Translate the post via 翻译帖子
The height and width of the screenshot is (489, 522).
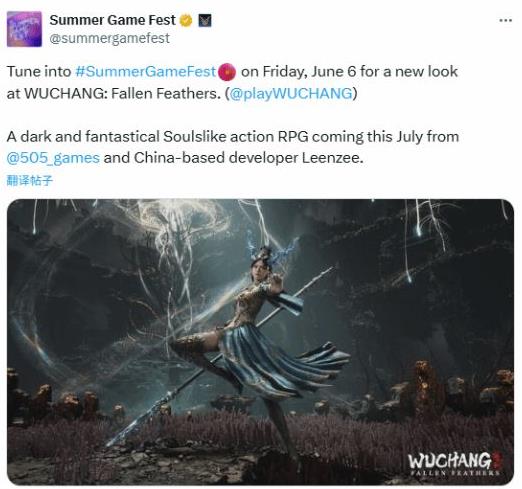[30, 180]
